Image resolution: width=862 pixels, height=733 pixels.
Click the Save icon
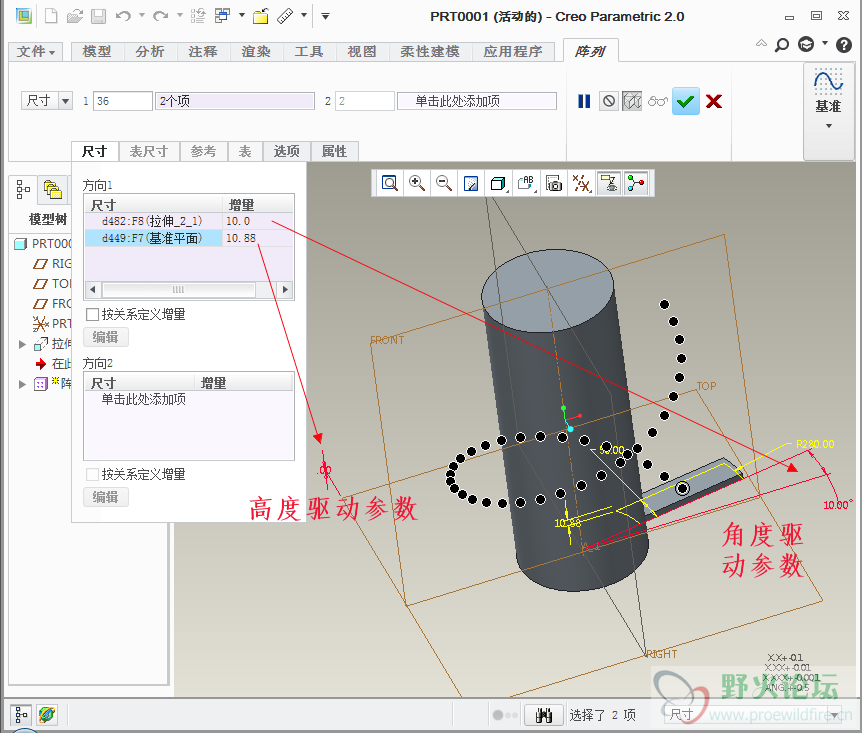[98, 16]
